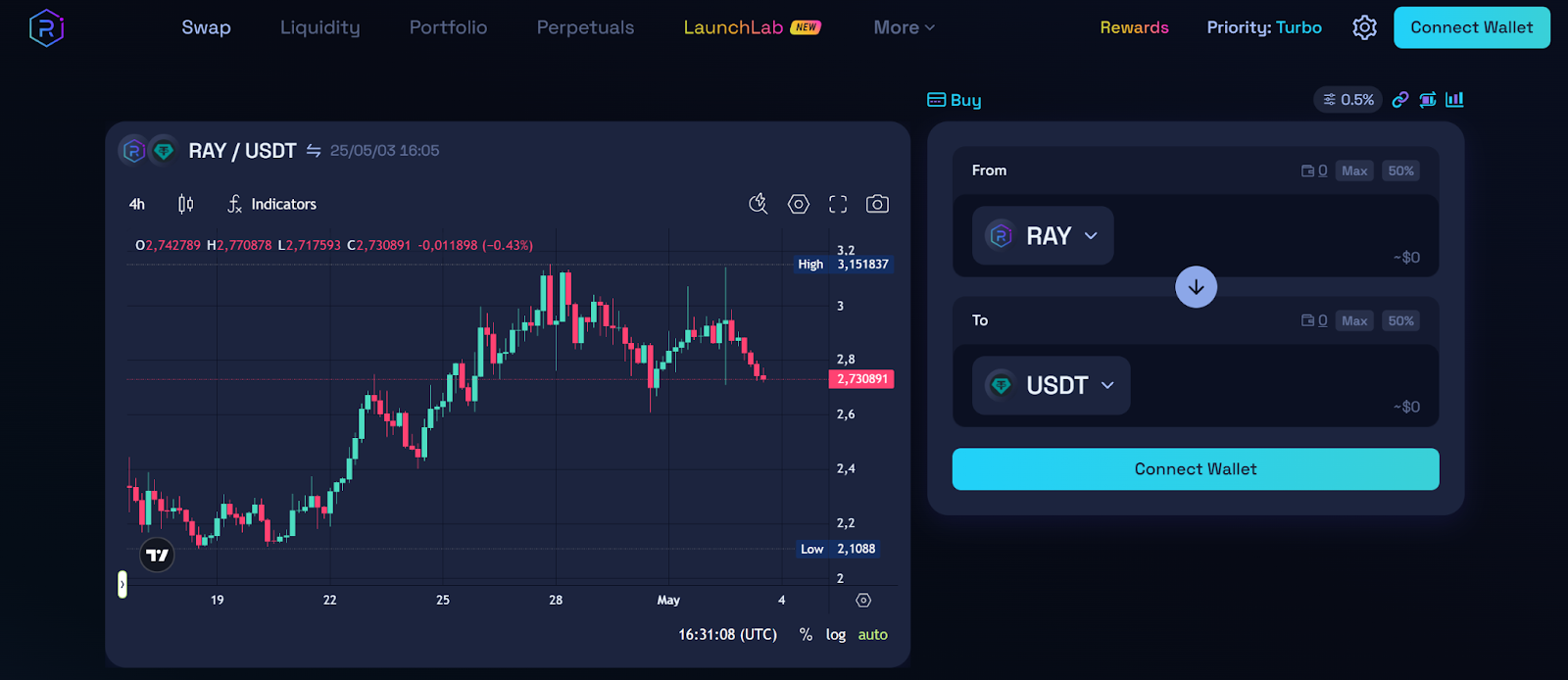Go to the Swap tab

tap(206, 27)
